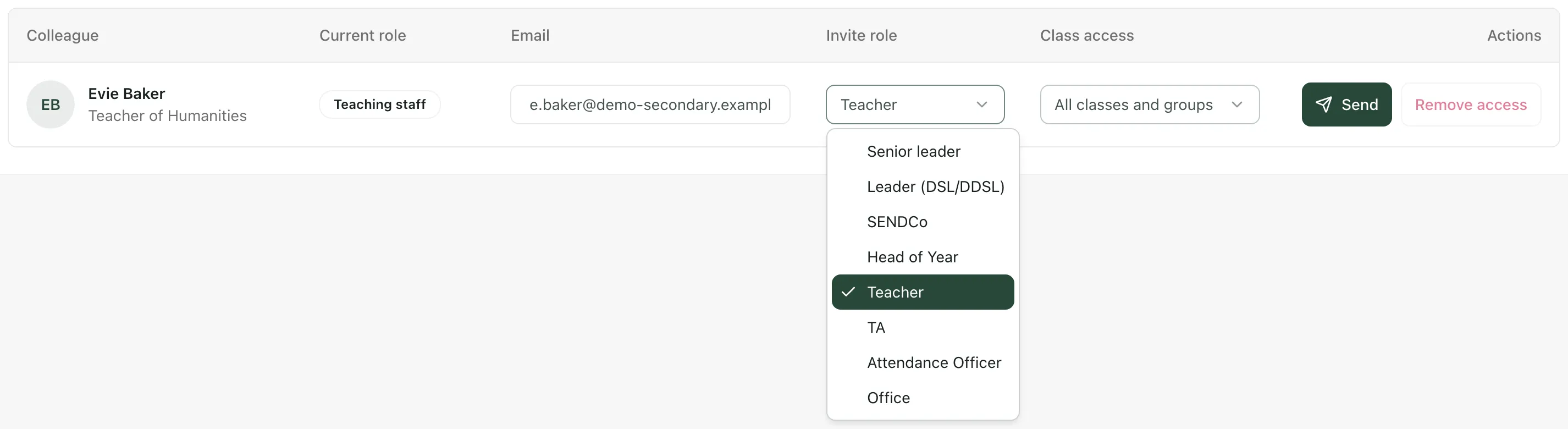Choose Senior leader from the role list
1568x429 pixels.
923,151
